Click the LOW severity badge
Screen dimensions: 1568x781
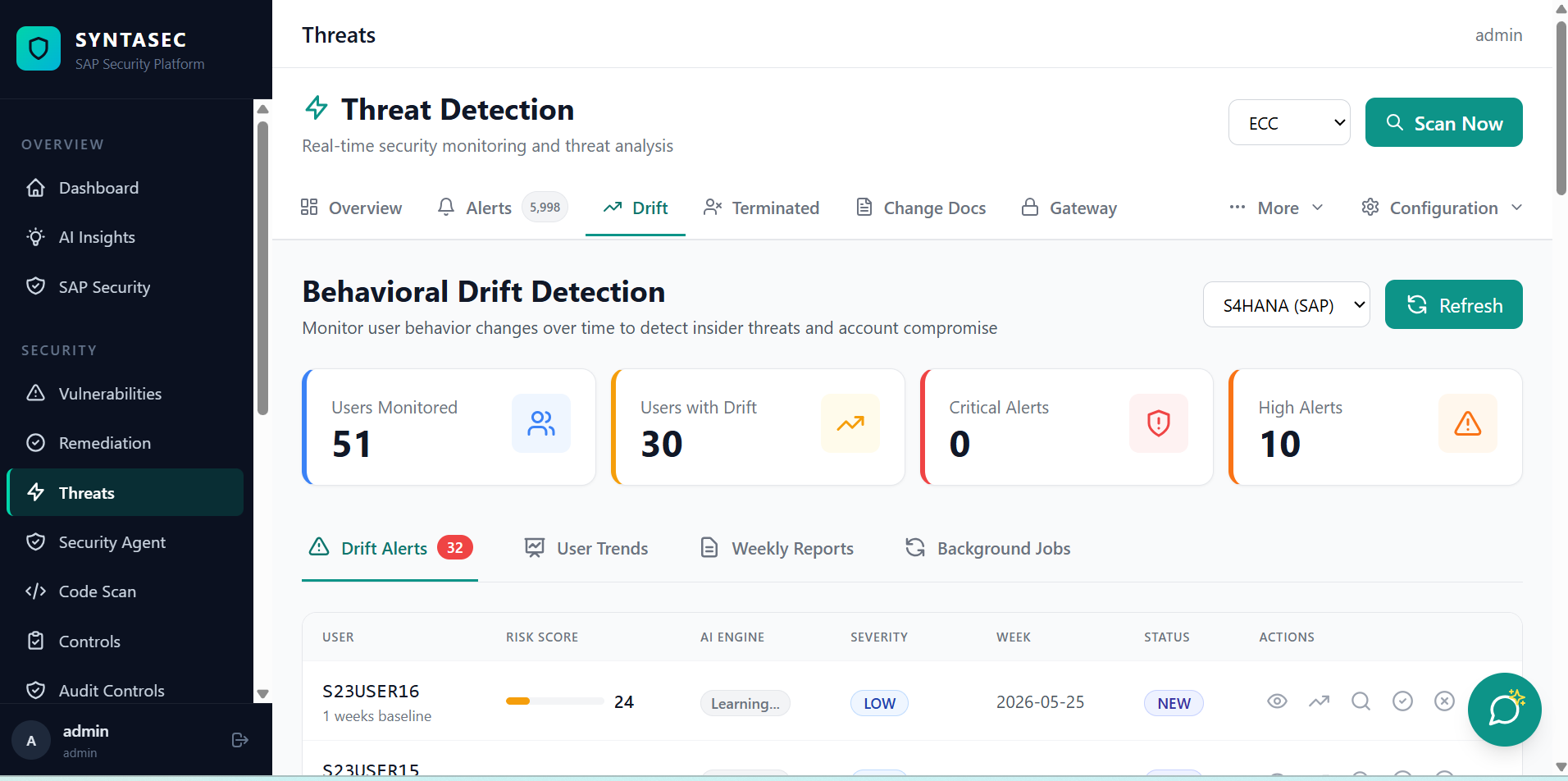click(x=879, y=703)
